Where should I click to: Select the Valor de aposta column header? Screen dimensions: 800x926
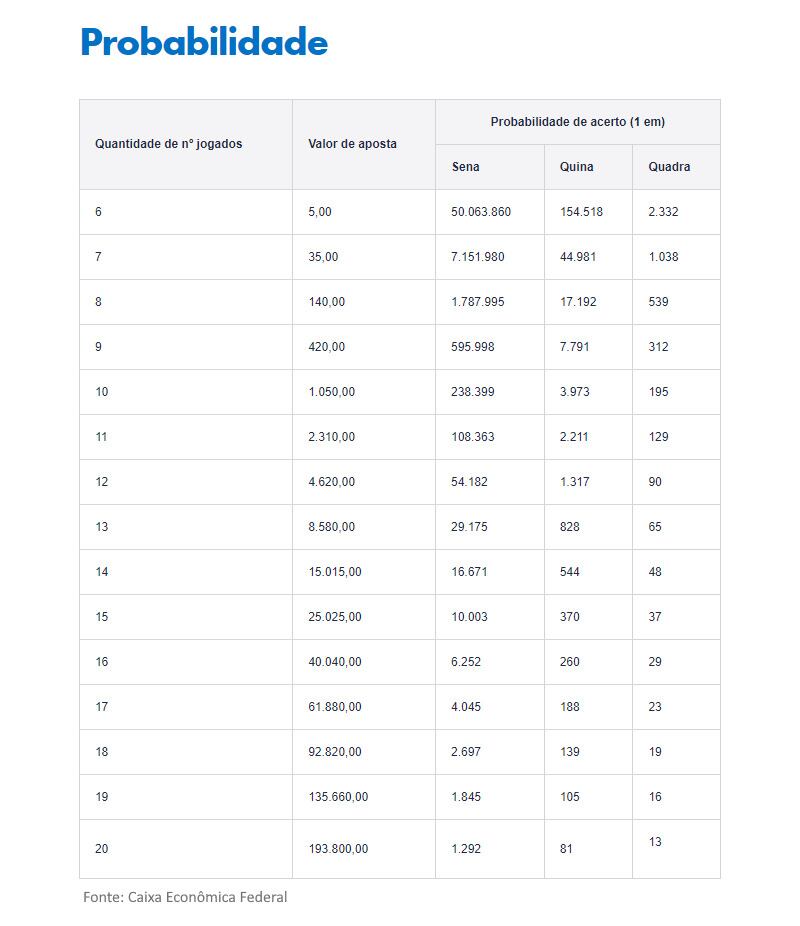[352, 144]
